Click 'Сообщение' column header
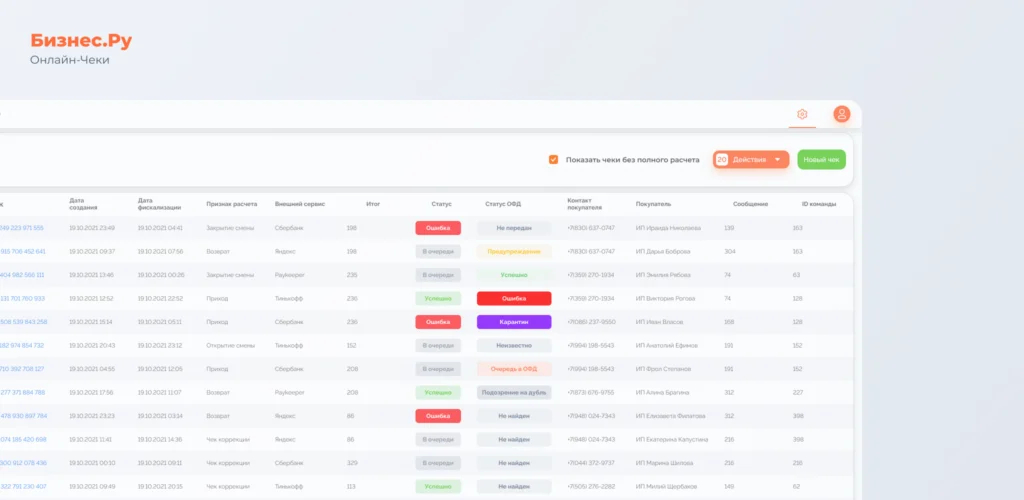This screenshot has height=500, width=1024. (x=750, y=204)
